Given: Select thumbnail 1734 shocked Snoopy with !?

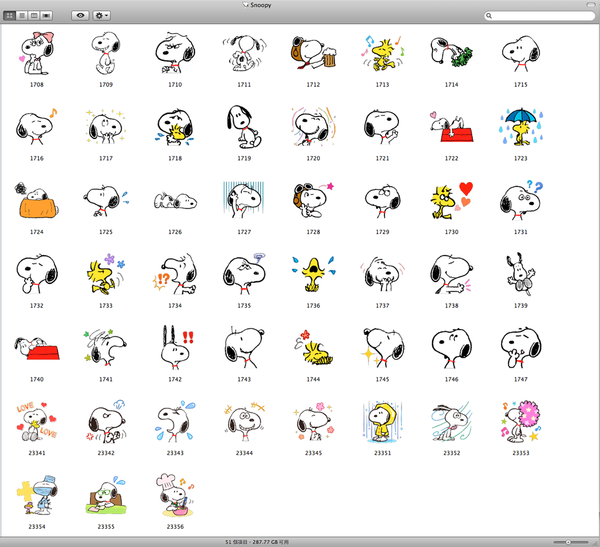Looking at the screenshot, I should pos(175,274).
